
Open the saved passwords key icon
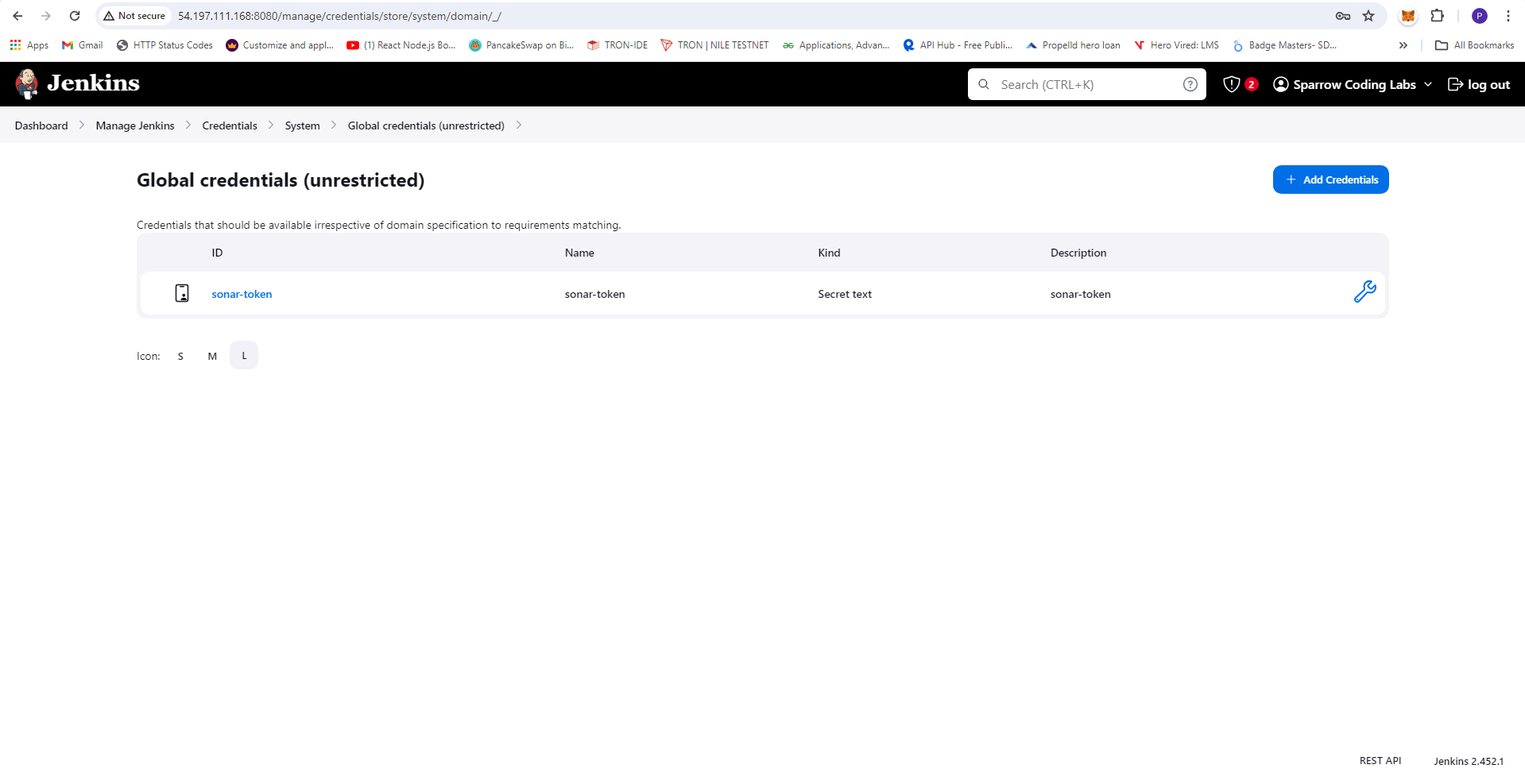tap(1343, 16)
